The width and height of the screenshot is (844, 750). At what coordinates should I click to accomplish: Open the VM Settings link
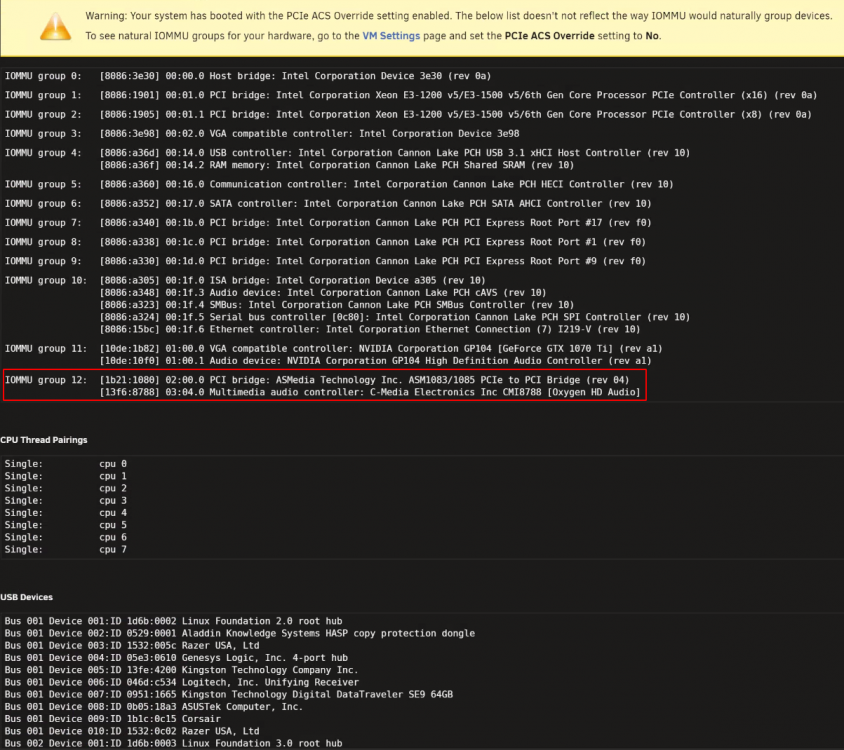point(391,36)
